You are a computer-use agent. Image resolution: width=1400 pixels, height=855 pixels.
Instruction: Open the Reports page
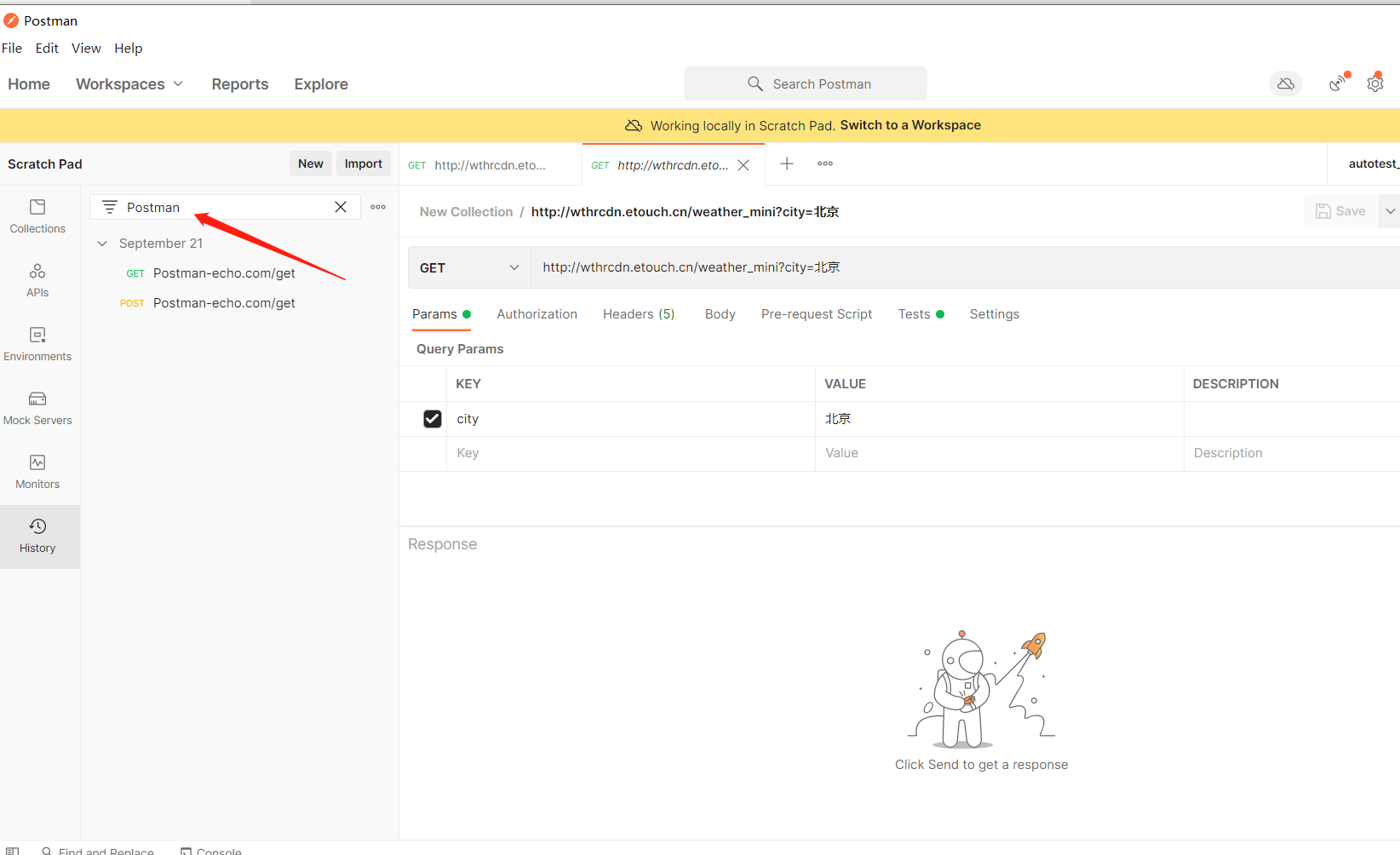coord(240,84)
